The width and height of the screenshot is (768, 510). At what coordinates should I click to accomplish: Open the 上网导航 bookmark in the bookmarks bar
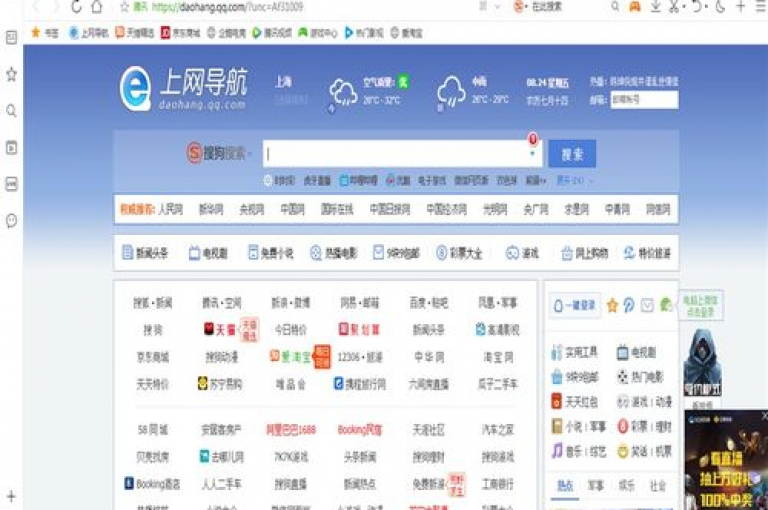point(89,33)
